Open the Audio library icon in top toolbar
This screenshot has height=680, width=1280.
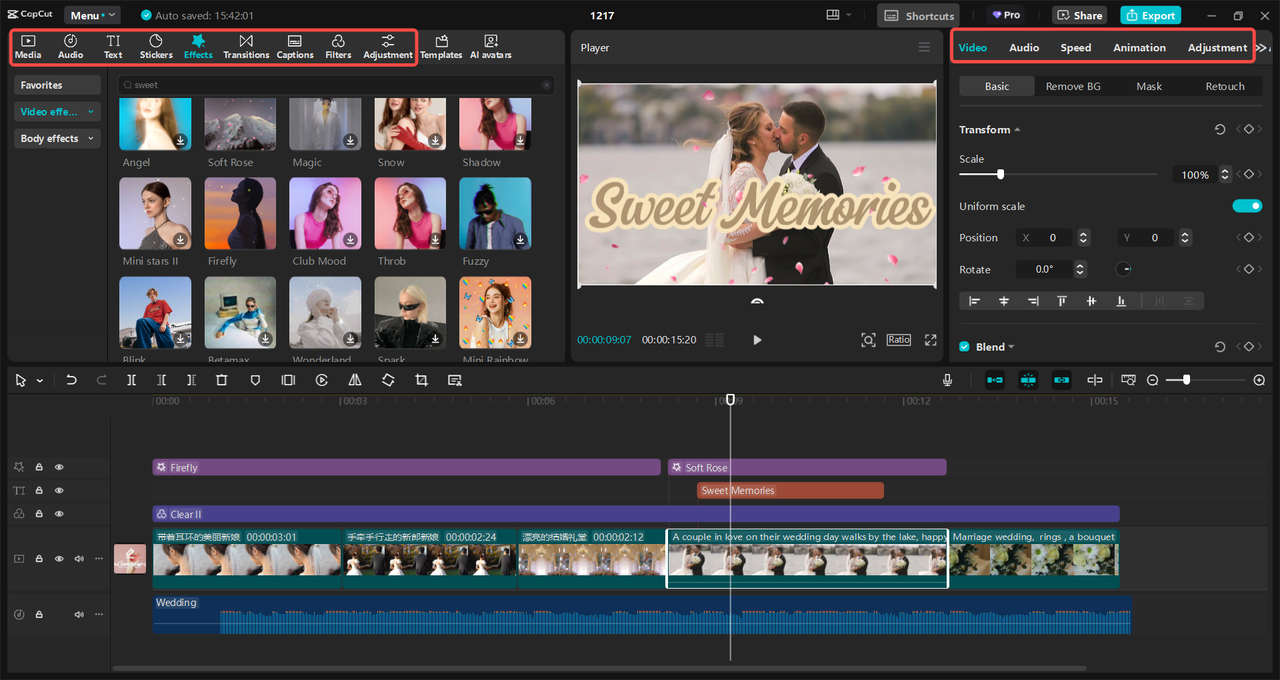(70, 46)
